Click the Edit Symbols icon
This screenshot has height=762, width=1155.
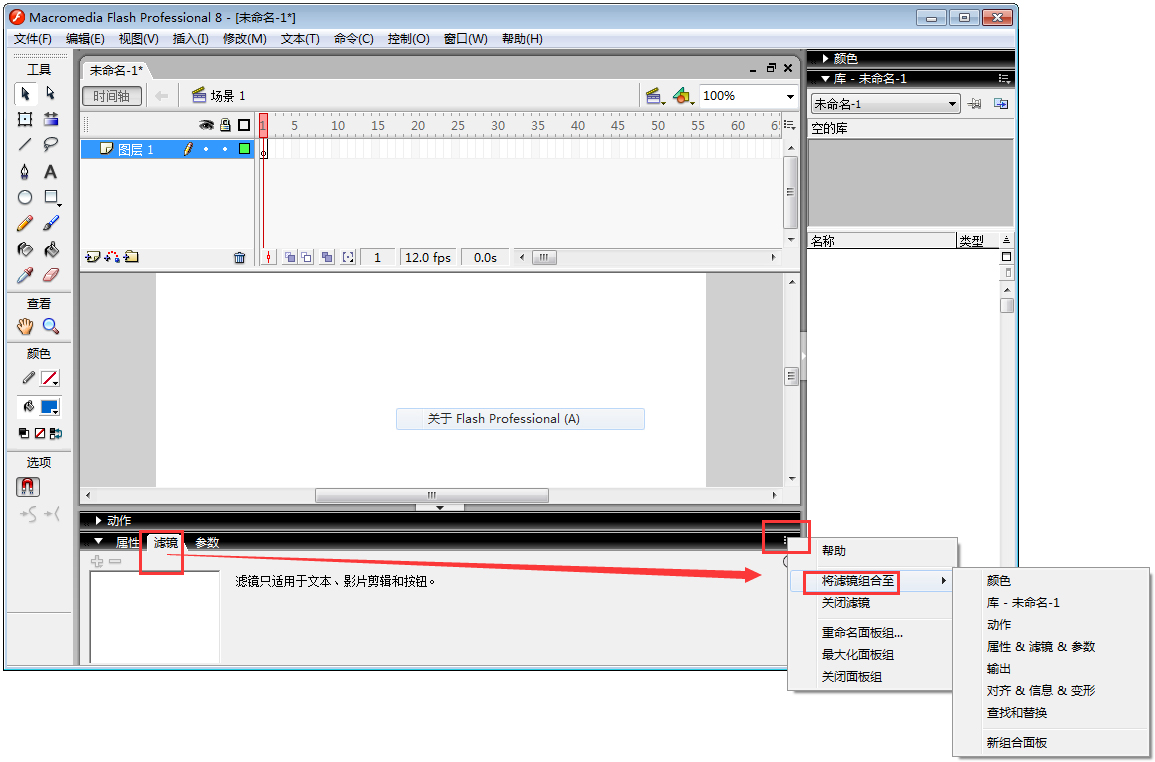coord(683,96)
